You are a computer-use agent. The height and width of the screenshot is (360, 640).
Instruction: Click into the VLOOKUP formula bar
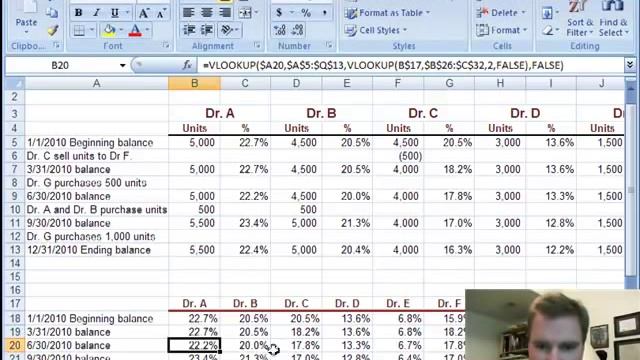click(x=410, y=65)
